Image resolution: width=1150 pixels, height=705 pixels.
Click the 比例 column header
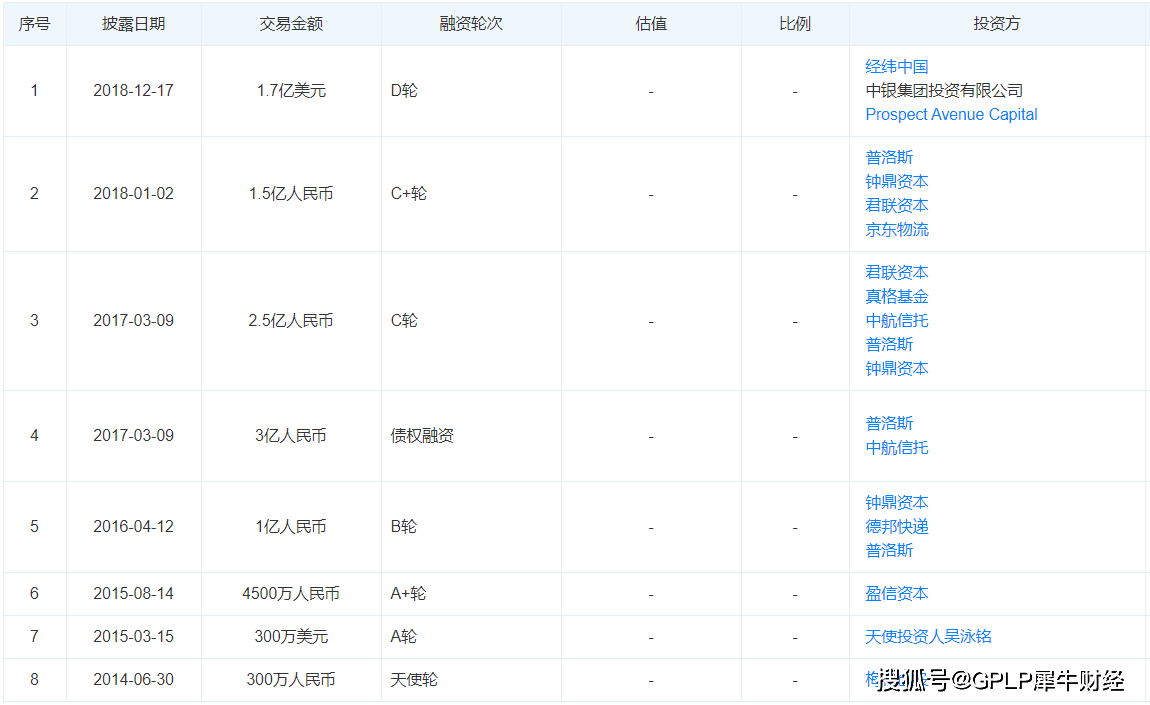pos(795,23)
